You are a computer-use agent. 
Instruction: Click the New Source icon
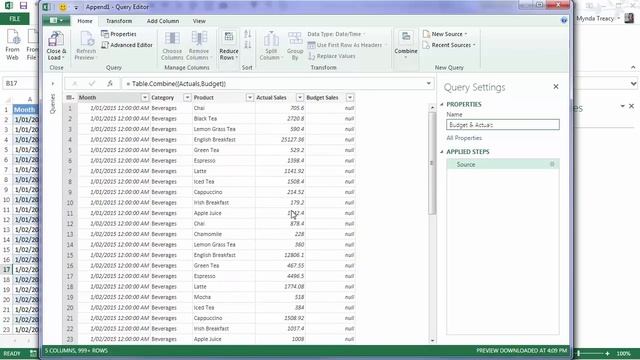[426, 34]
